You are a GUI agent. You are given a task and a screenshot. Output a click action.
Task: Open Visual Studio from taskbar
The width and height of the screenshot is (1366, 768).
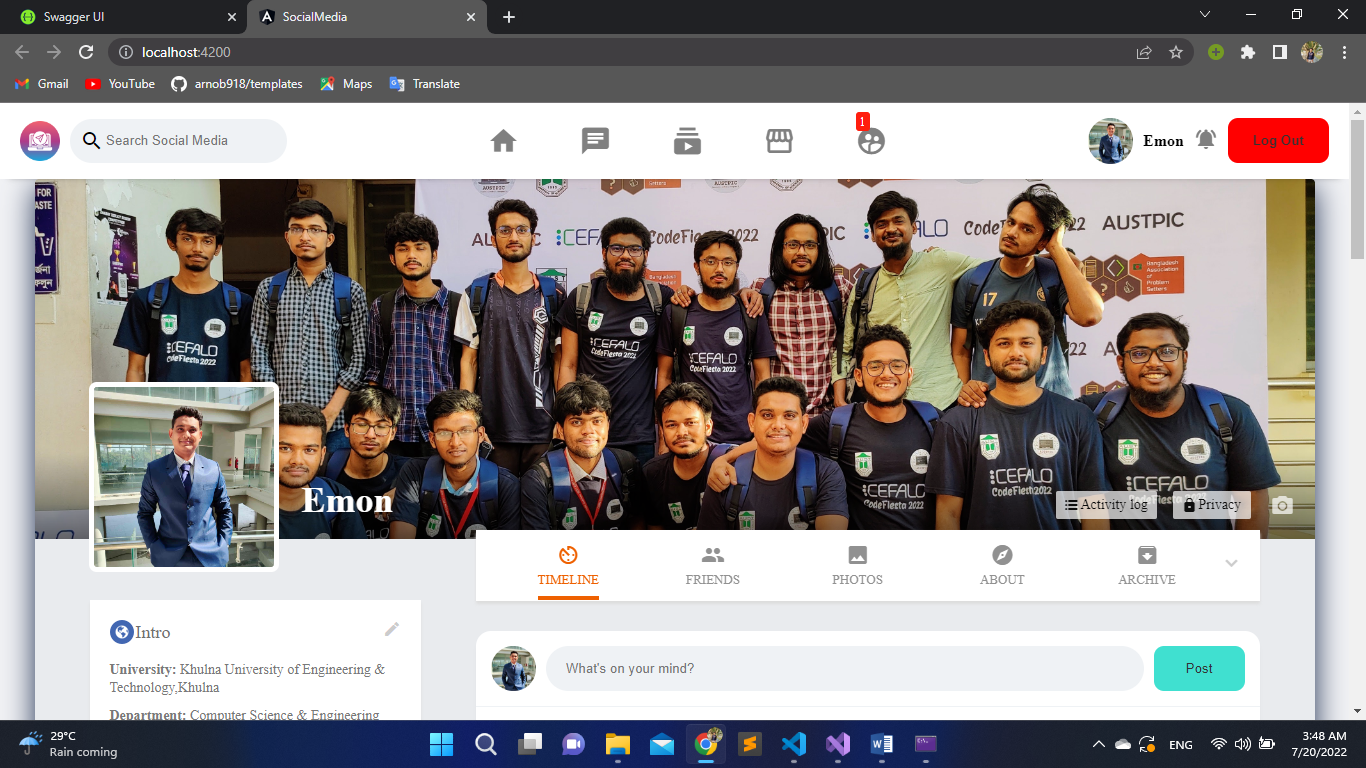(838, 744)
